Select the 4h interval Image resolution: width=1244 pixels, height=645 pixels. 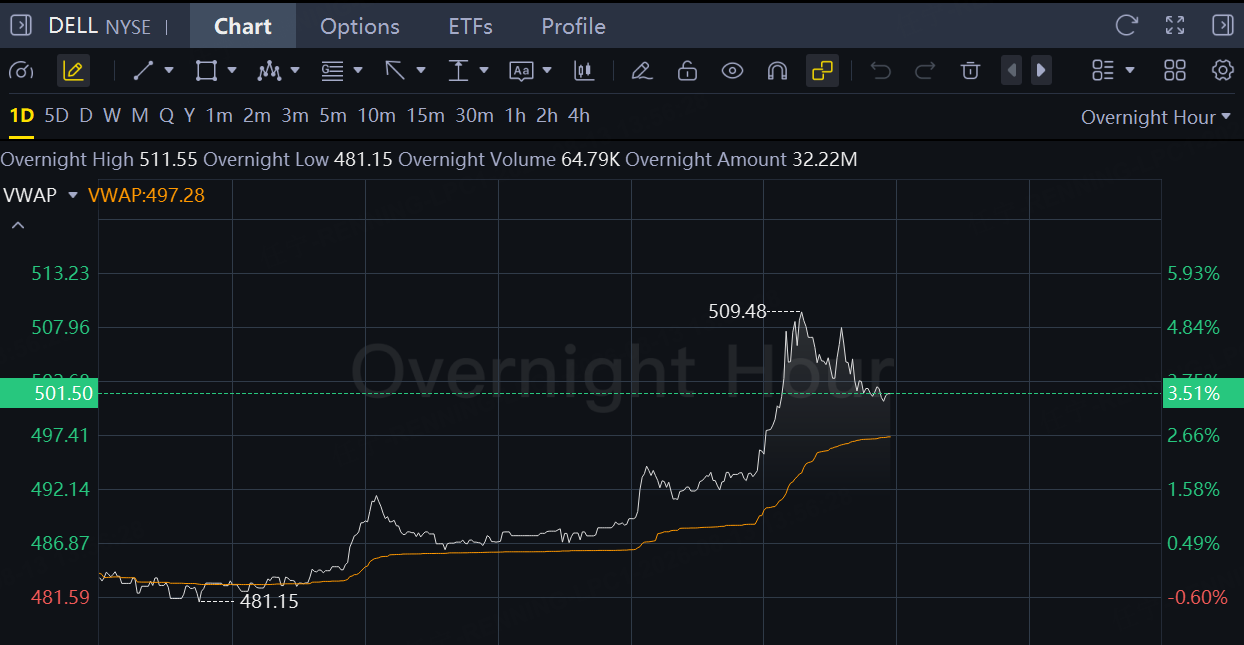[579, 116]
